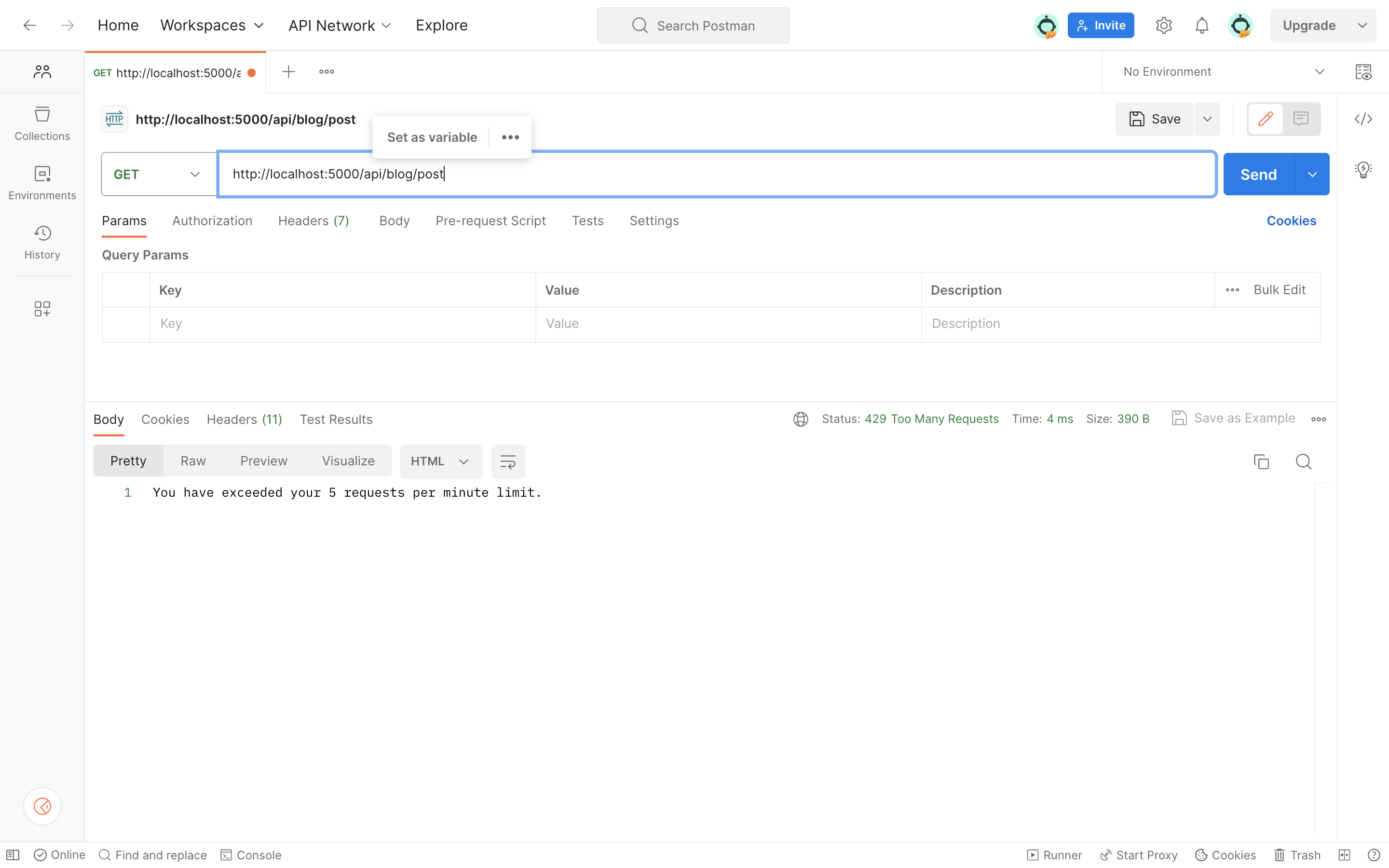
Task: Click the Send button
Action: coord(1259,174)
